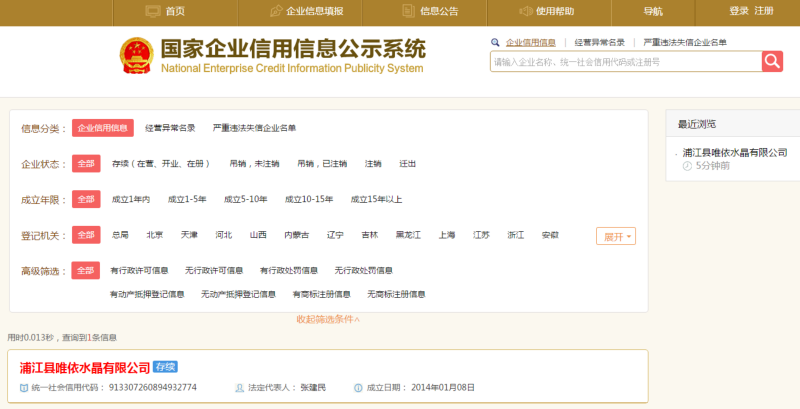Image resolution: width=800 pixels, height=409 pixels.
Task: Select 经营异常名录 search type above search box
Action: (599, 43)
